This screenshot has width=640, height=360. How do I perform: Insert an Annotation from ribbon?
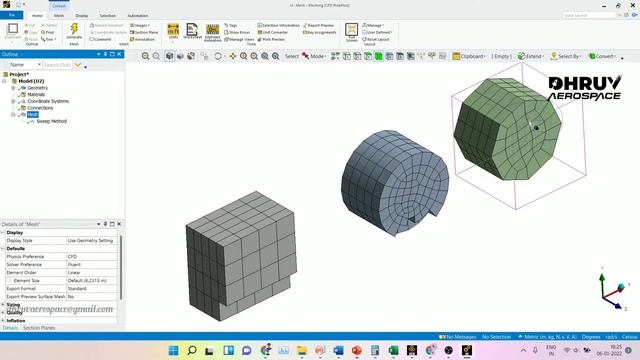(142, 39)
